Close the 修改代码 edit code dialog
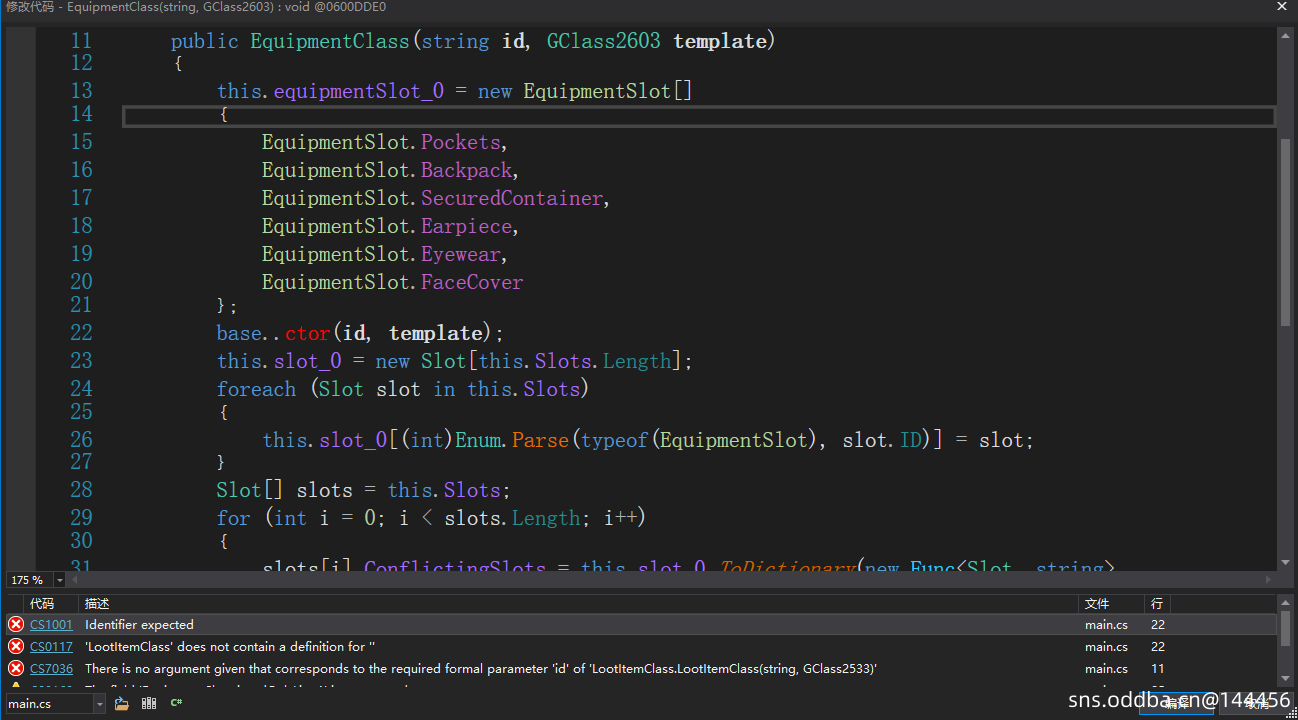The height and width of the screenshot is (720, 1298). (x=1281, y=7)
